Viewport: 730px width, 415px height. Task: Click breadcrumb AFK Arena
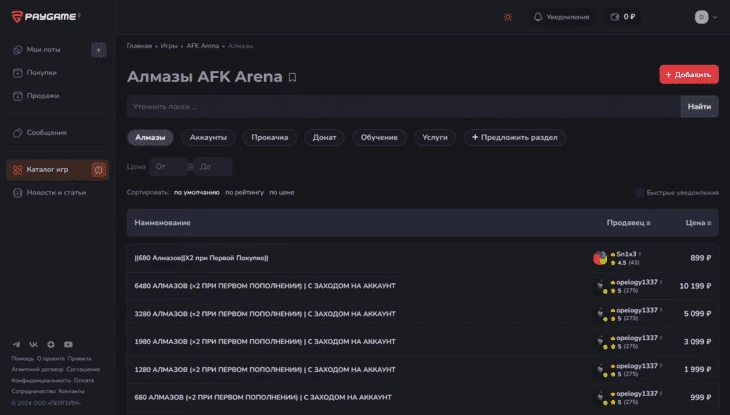pyautogui.click(x=203, y=46)
